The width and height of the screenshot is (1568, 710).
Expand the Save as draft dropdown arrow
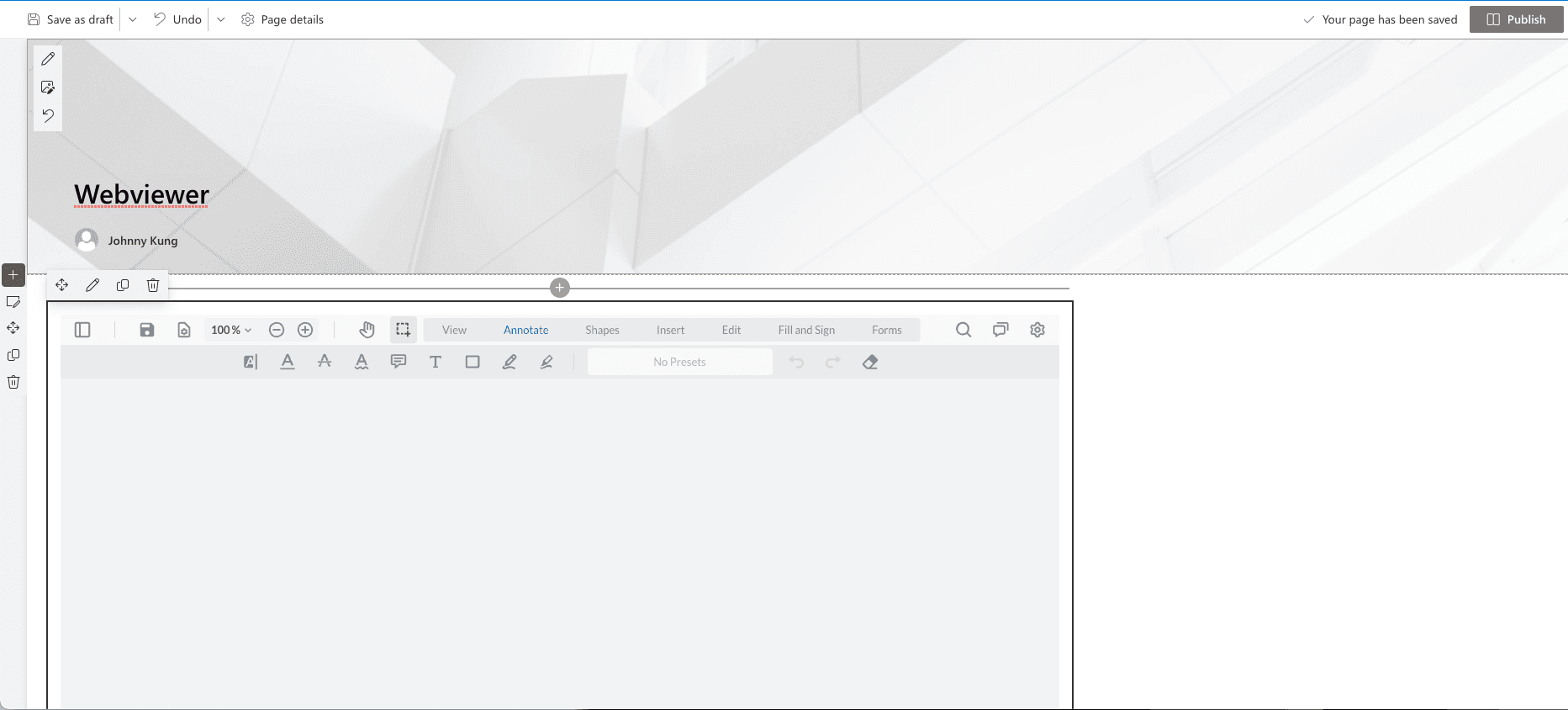tap(133, 19)
